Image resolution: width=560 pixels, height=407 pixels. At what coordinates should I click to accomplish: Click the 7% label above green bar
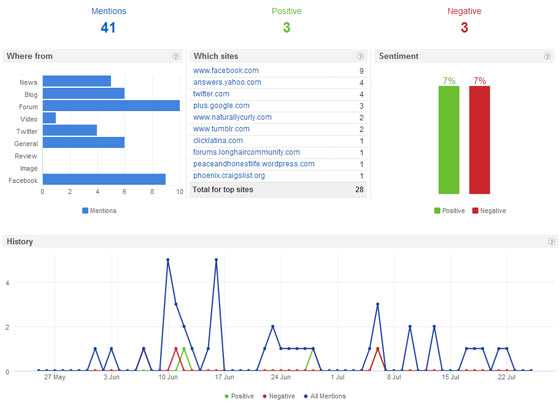pyautogui.click(x=449, y=81)
